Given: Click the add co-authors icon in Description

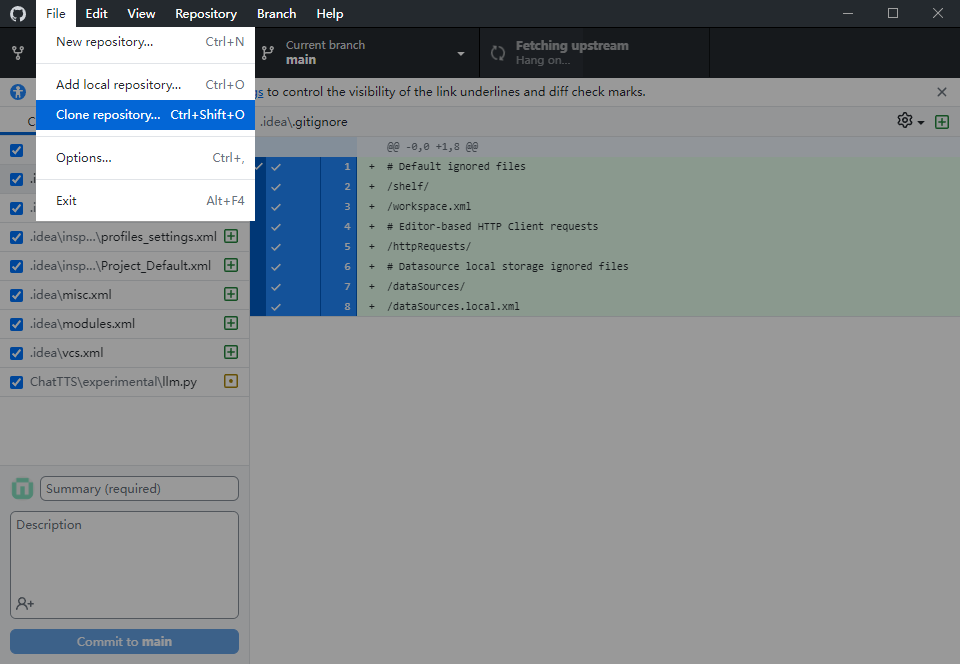Looking at the screenshot, I should [x=25, y=604].
